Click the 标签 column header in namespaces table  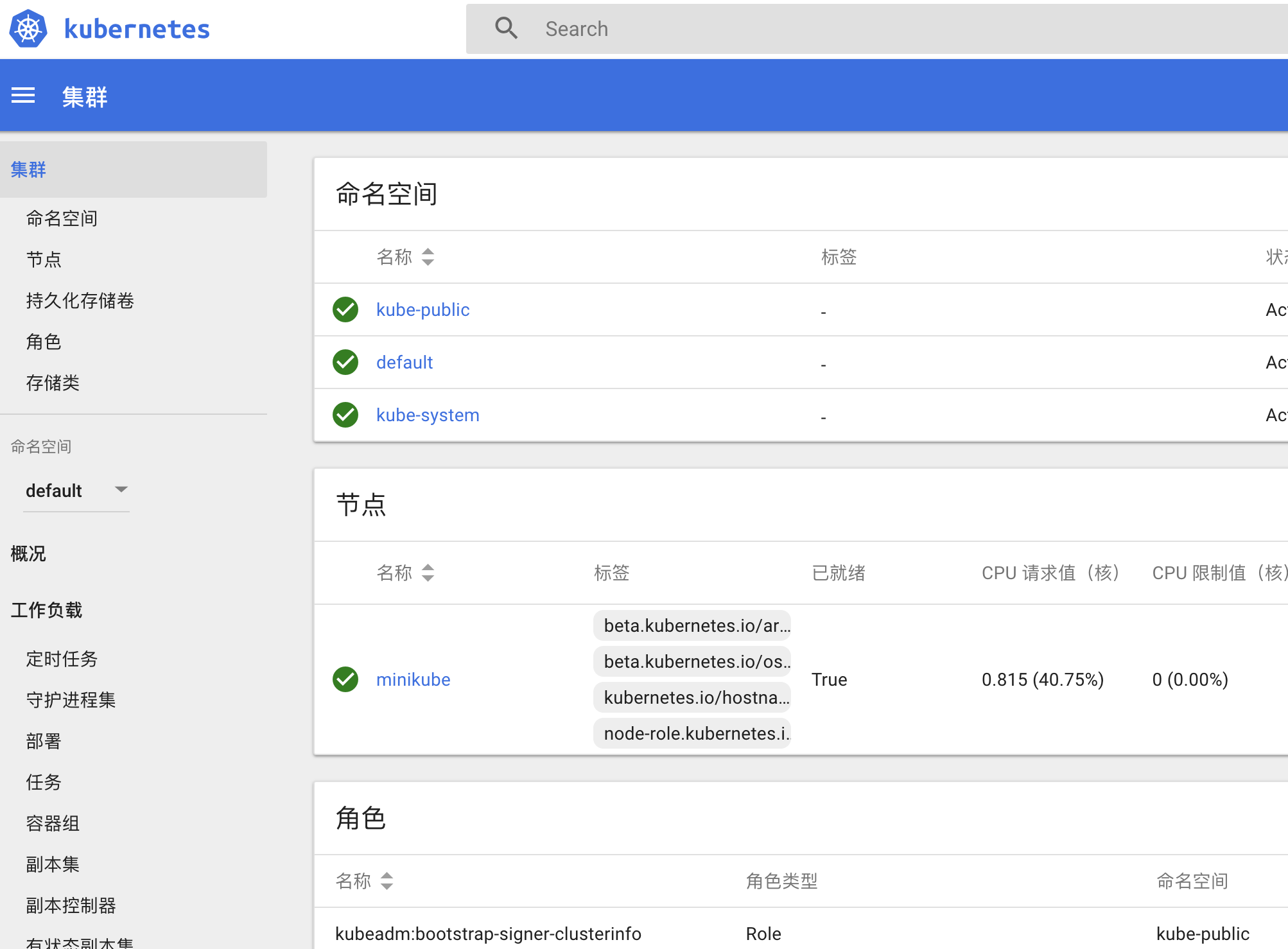pyautogui.click(x=839, y=257)
